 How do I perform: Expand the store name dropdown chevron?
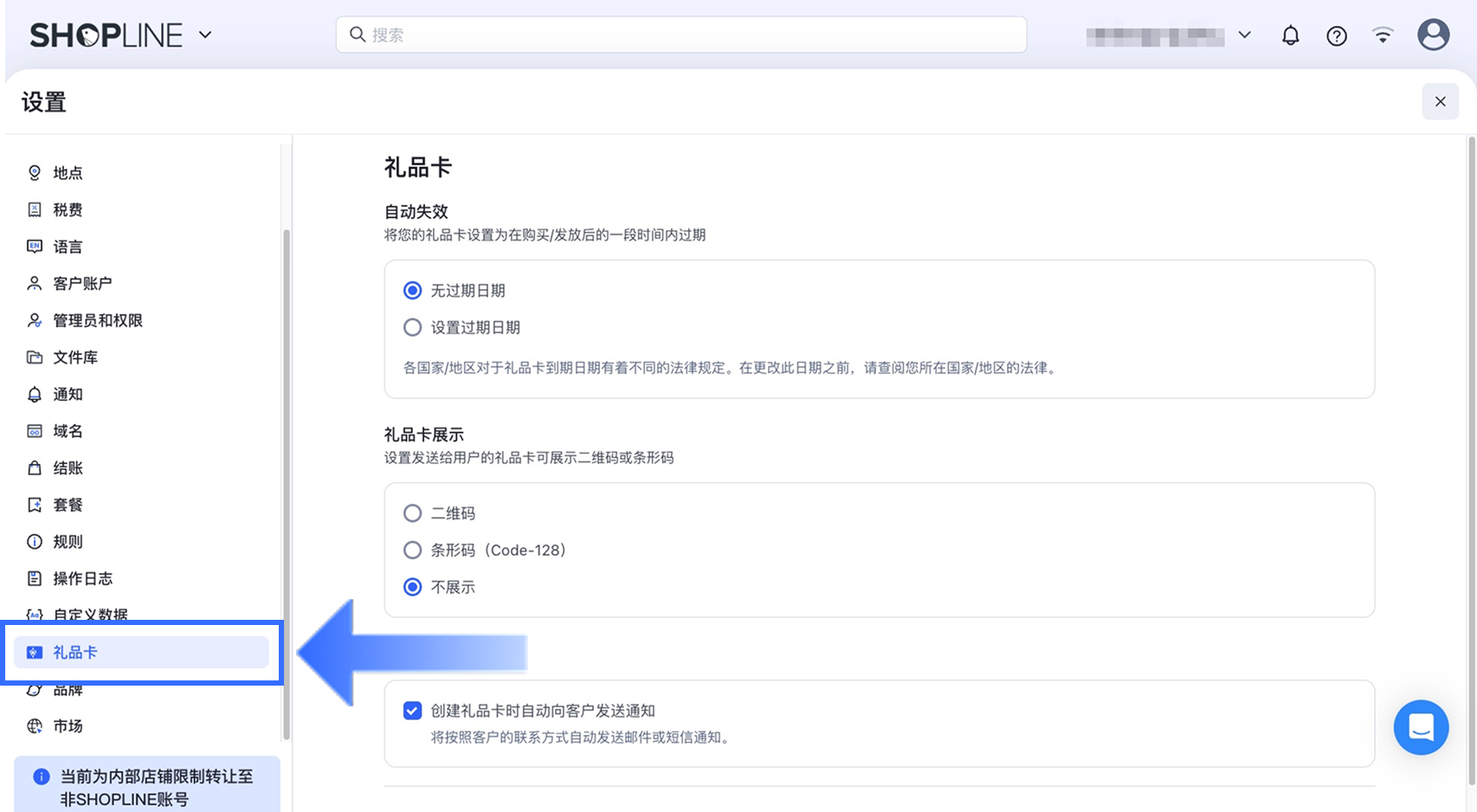1244,35
